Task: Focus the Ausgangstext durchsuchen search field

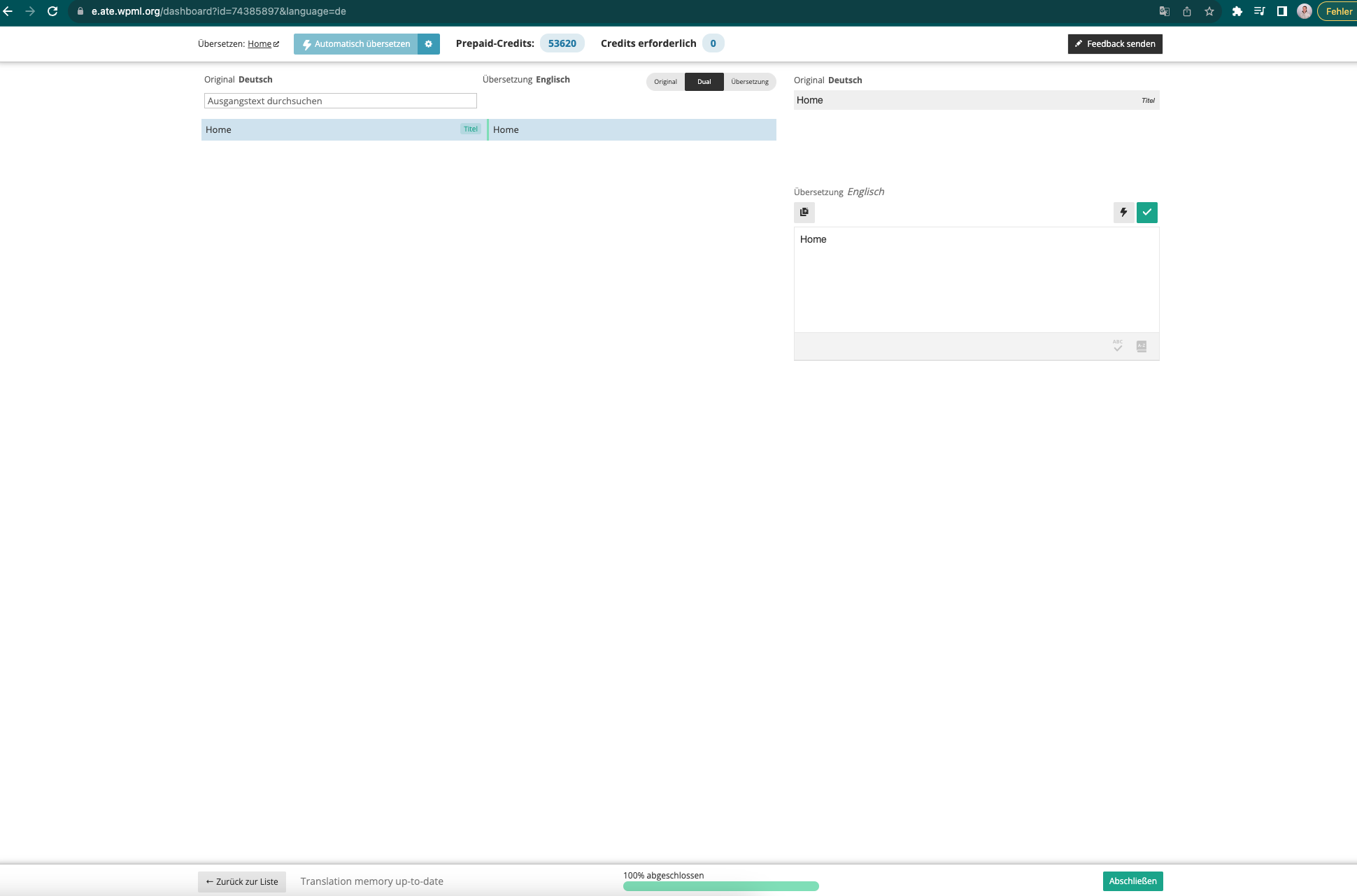Action: [x=341, y=101]
